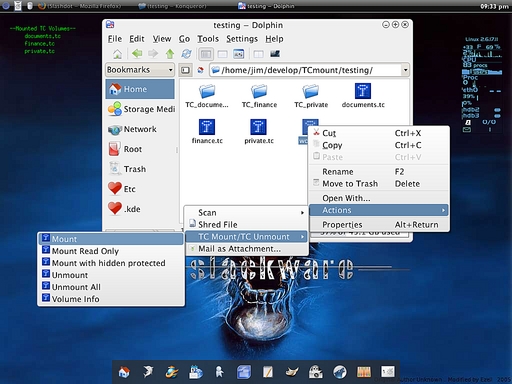Switch to details view mode
512x384 pixels.
coord(222,54)
